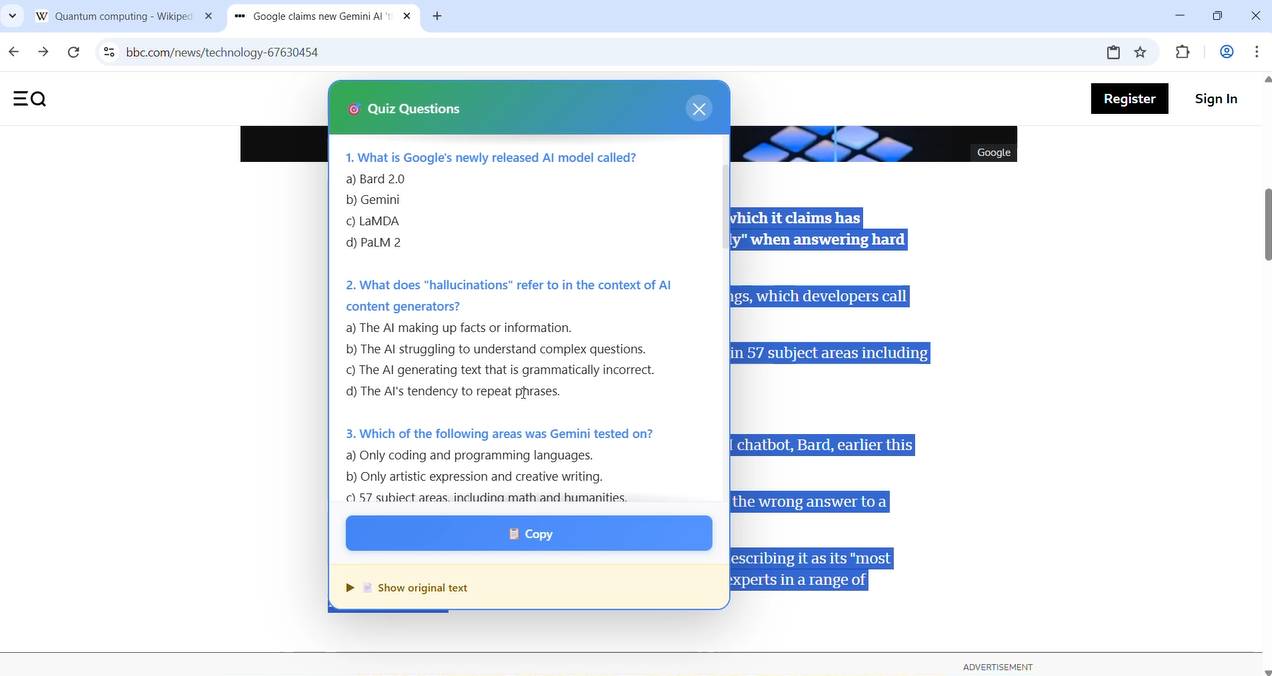
Task: Click the page vertical scrollbar thumb
Action: (x=1268, y=224)
